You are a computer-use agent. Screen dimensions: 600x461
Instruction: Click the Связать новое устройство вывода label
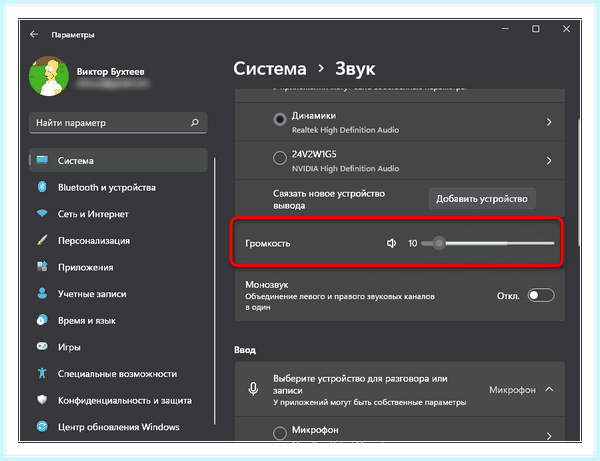(x=329, y=199)
